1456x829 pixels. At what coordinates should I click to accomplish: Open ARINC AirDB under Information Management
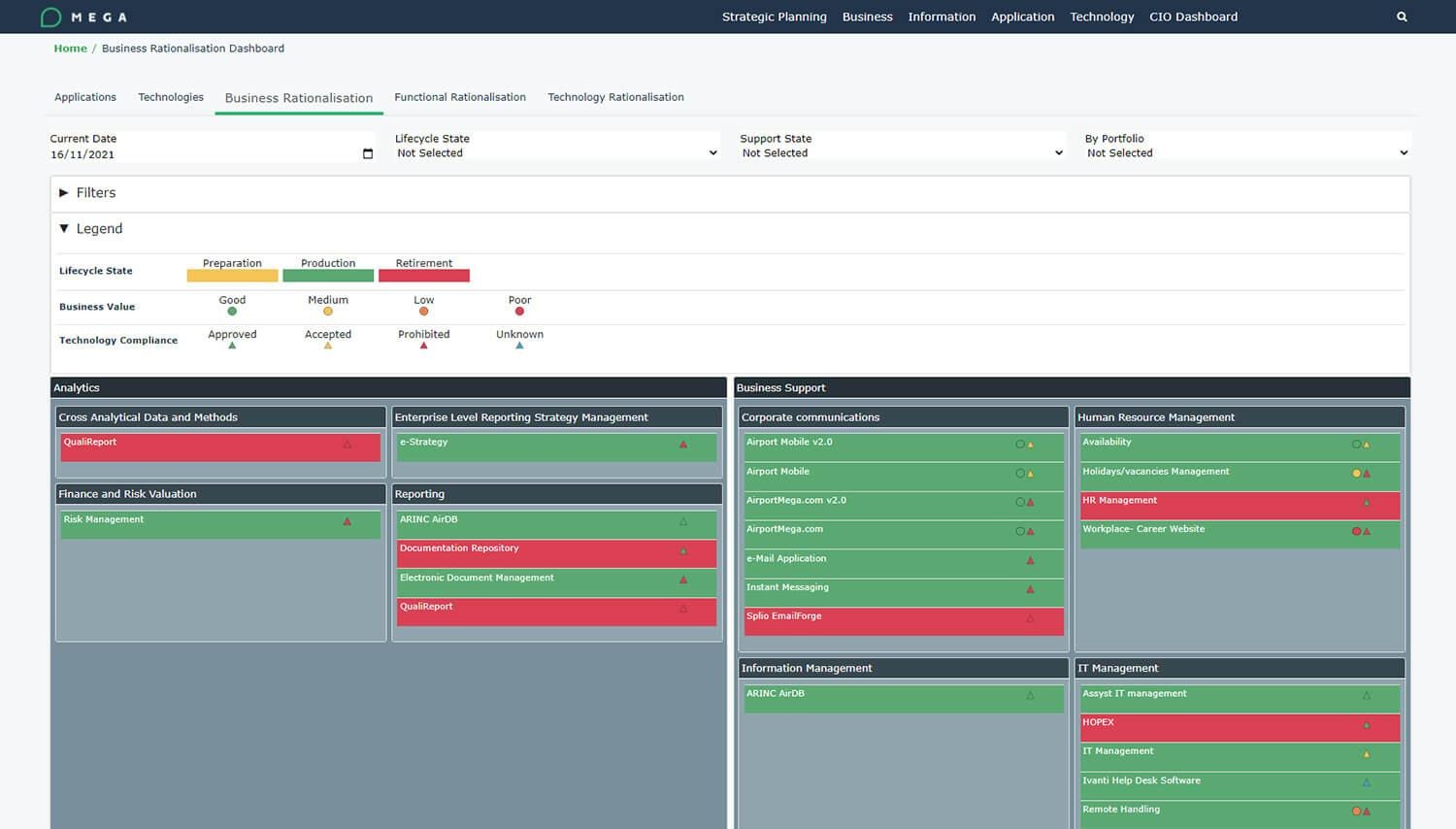tap(904, 699)
